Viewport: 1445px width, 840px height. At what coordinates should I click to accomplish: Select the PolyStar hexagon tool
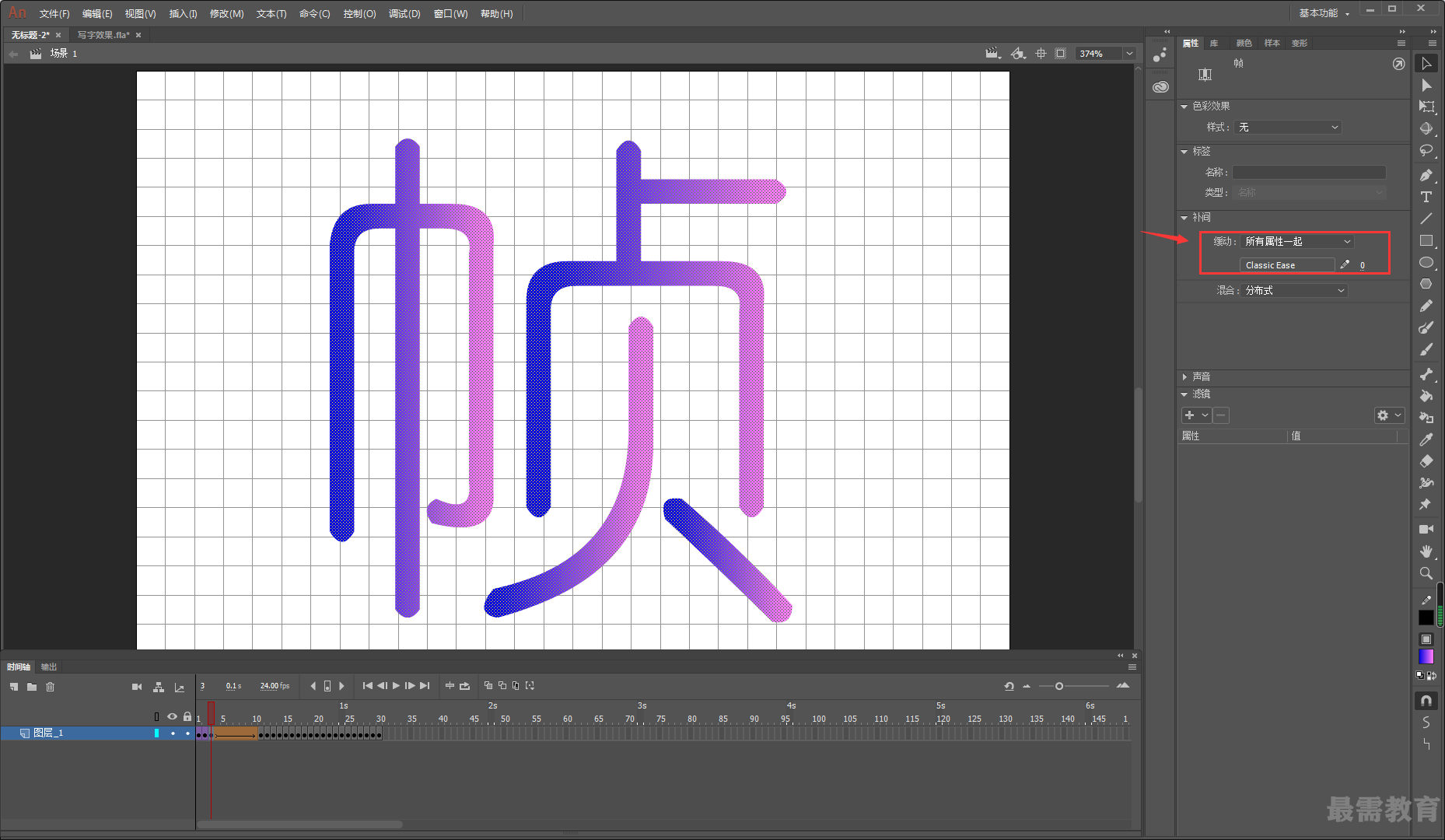pyautogui.click(x=1426, y=284)
